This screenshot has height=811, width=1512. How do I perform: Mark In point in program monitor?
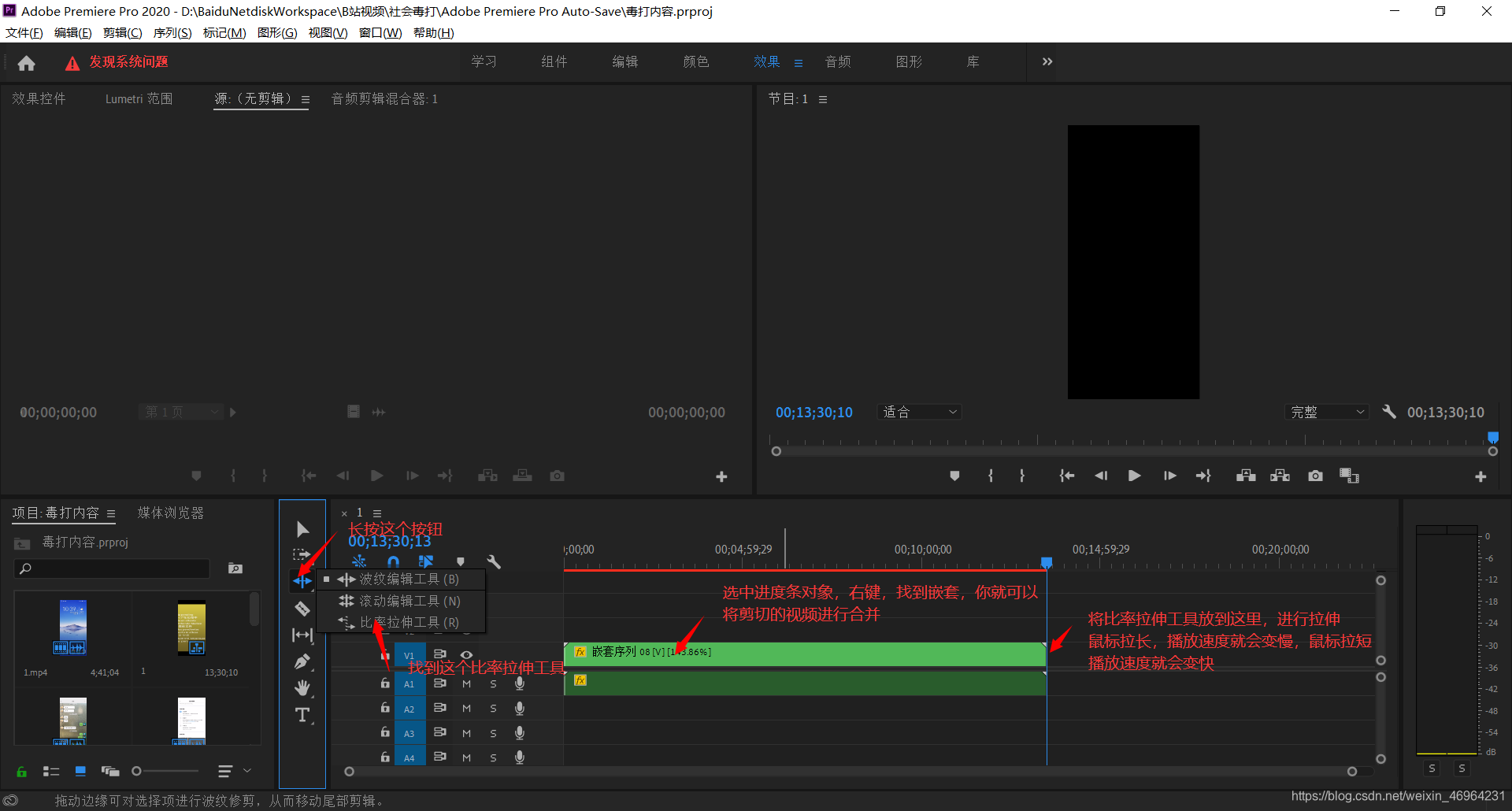click(x=991, y=476)
